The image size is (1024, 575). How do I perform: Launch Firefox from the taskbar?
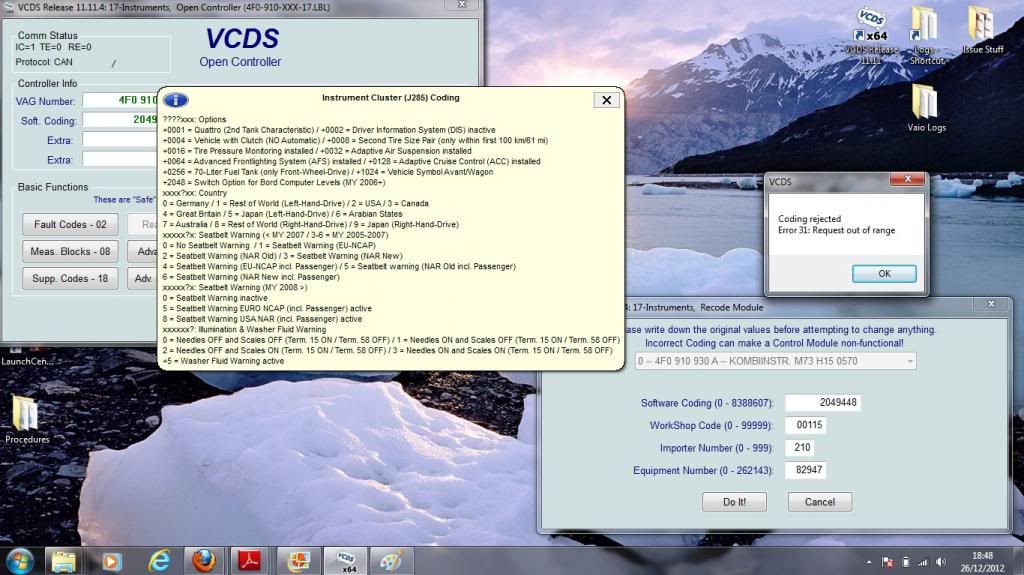point(204,561)
